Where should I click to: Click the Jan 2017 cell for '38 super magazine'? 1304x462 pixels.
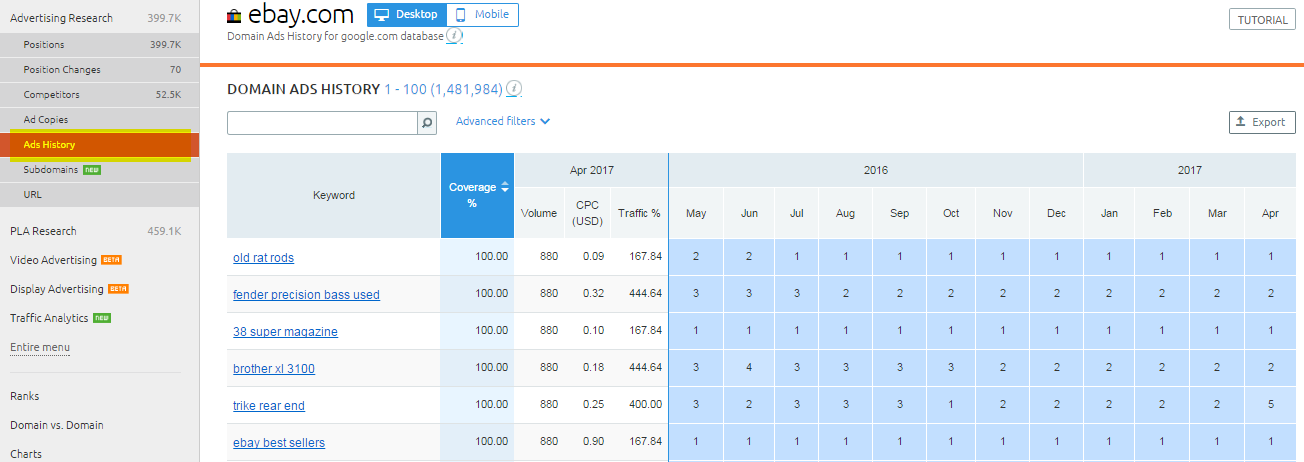1109,331
